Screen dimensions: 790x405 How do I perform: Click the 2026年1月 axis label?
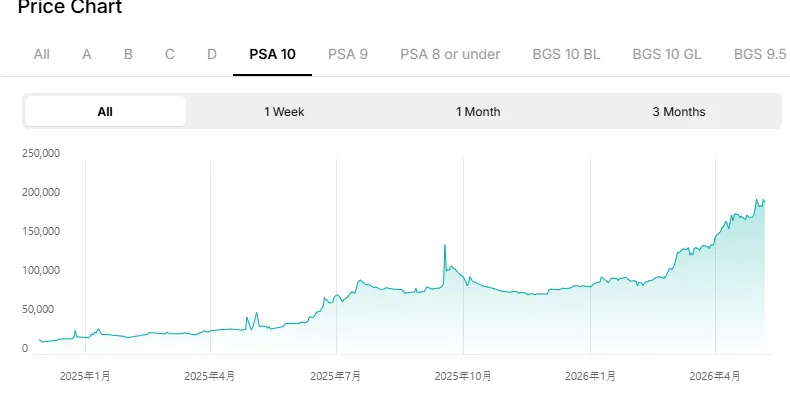pyautogui.click(x=590, y=376)
